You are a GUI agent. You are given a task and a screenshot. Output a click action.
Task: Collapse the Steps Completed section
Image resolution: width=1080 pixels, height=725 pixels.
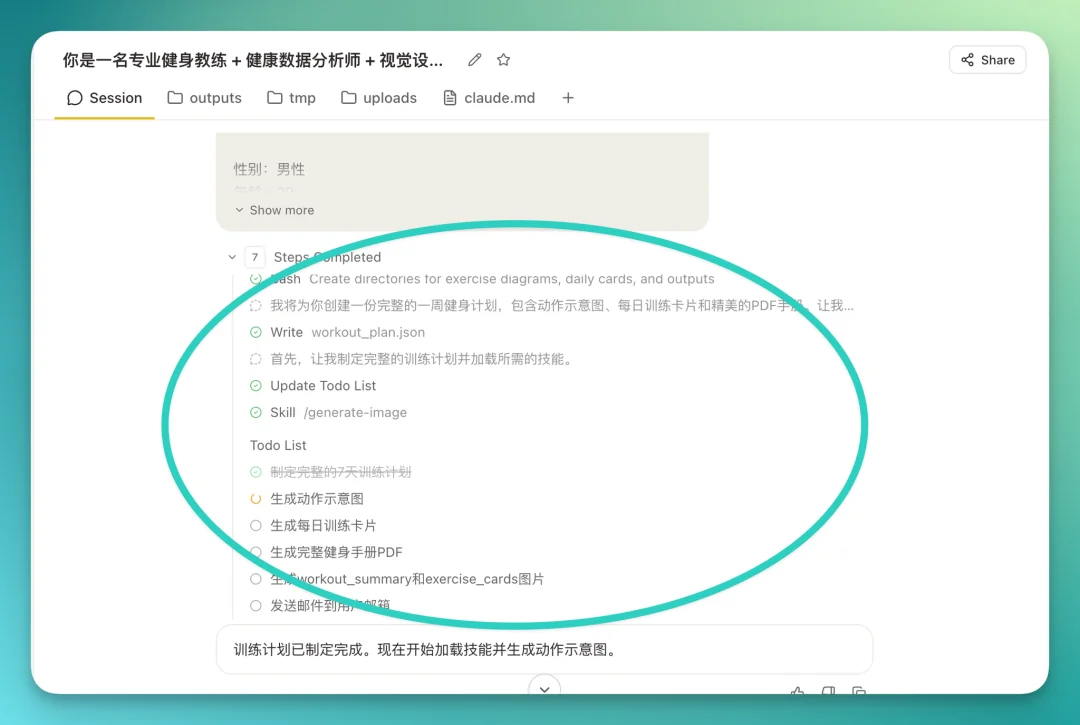(x=231, y=257)
